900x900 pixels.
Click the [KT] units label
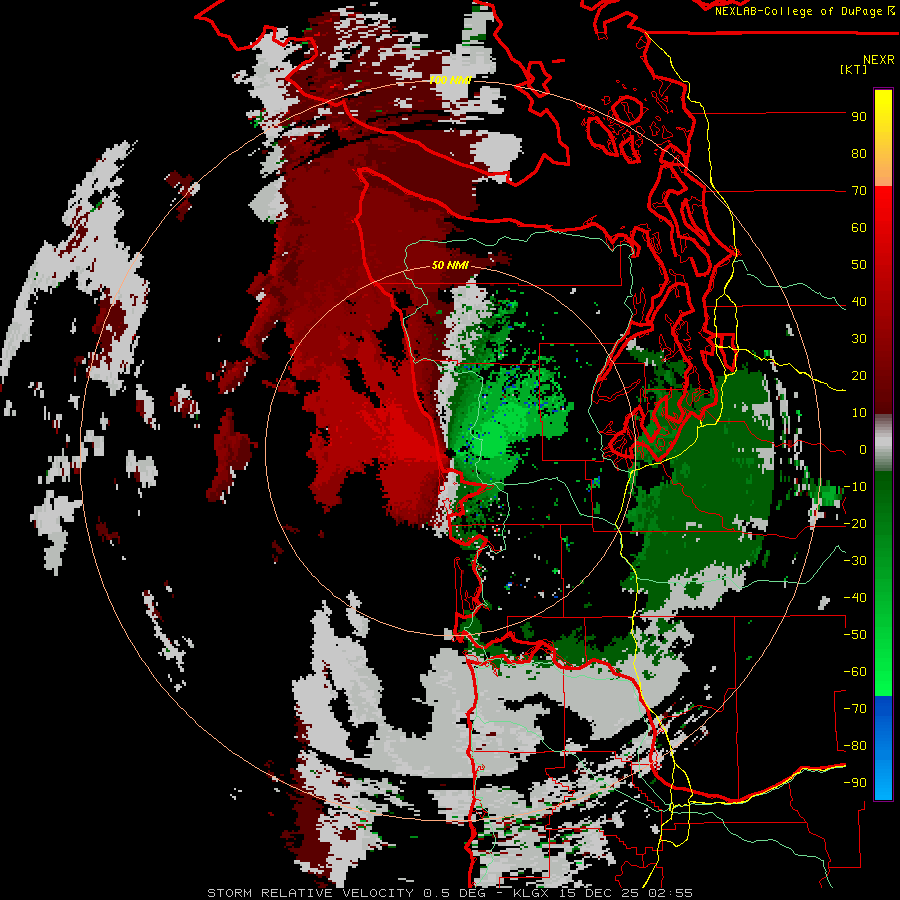[x=854, y=69]
